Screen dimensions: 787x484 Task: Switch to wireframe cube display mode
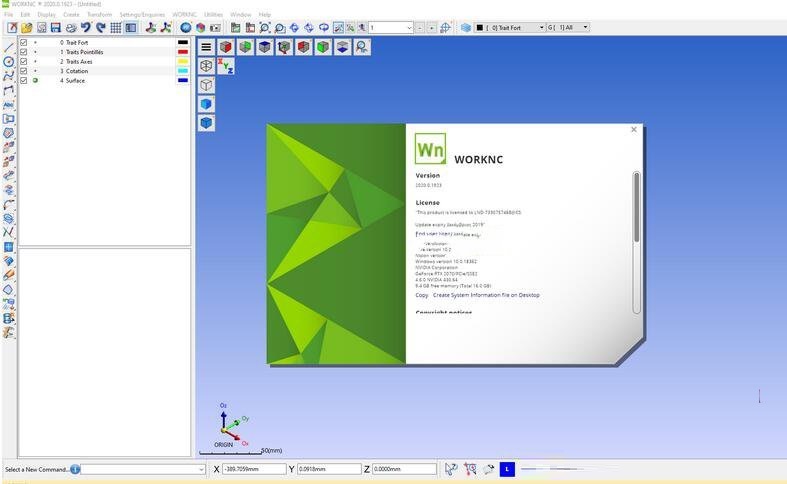tap(206, 66)
